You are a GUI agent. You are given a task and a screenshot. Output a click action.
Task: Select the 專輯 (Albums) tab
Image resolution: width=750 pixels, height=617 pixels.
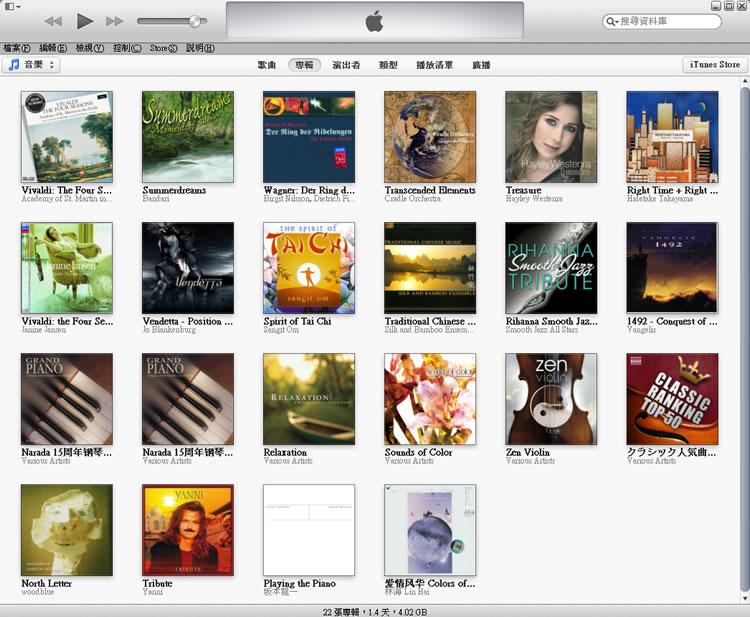[304, 65]
